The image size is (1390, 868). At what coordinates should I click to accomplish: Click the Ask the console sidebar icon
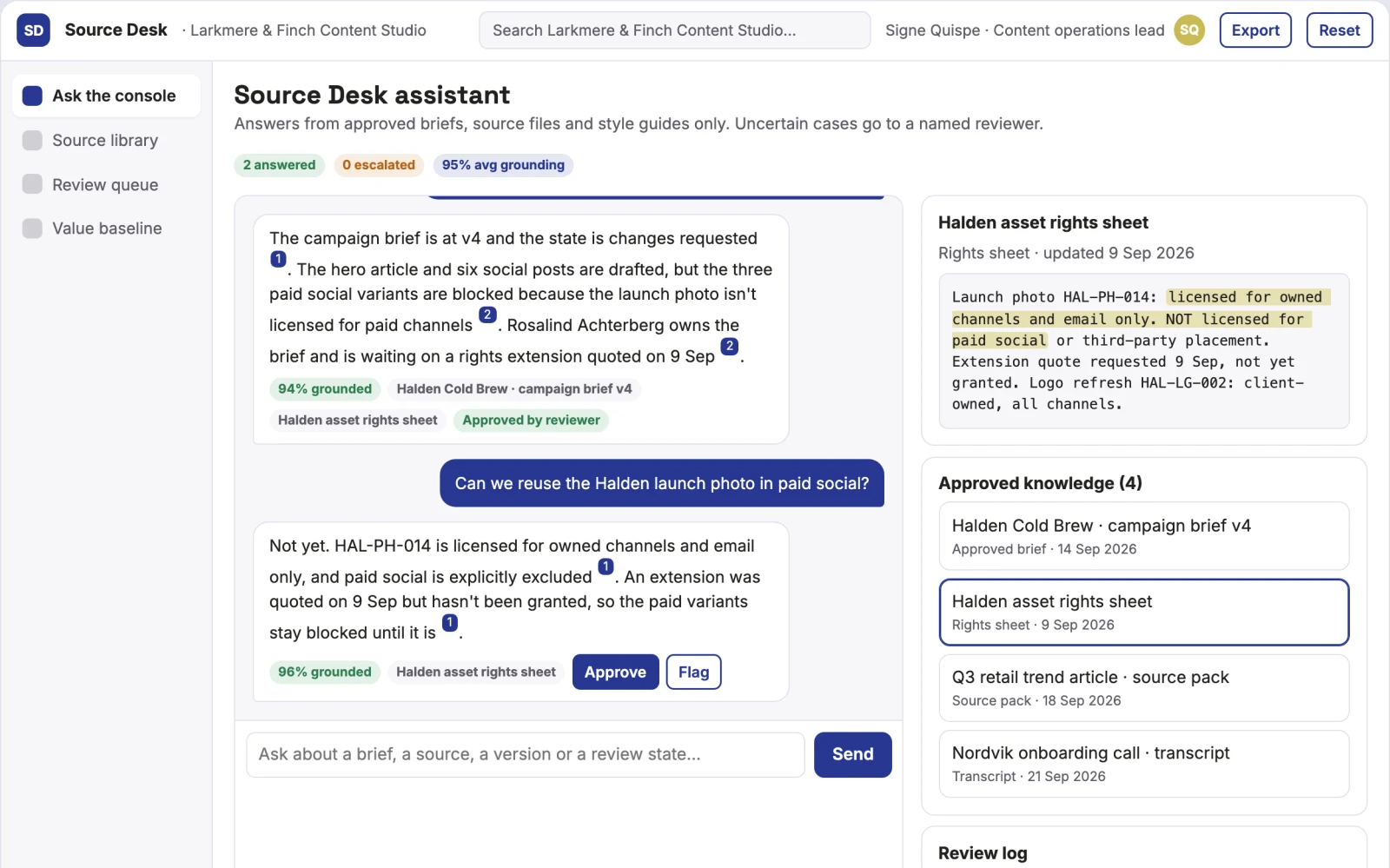pyautogui.click(x=32, y=96)
